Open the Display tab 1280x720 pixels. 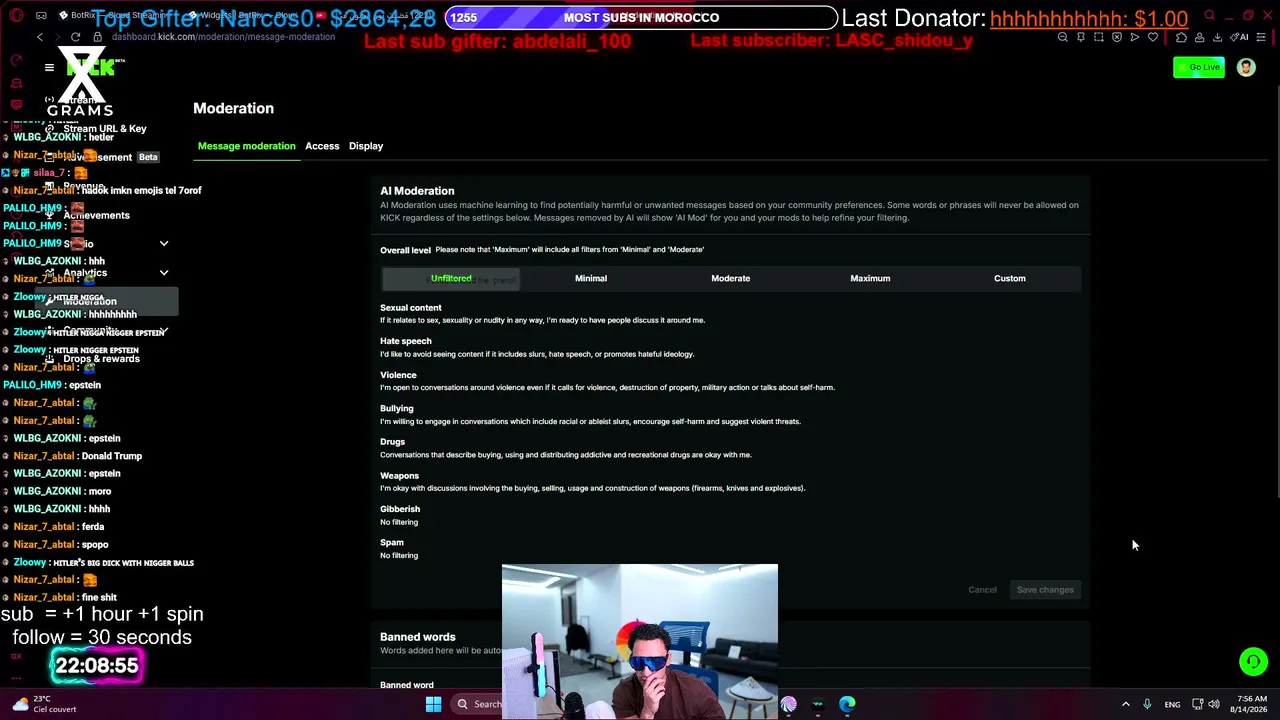(x=366, y=146)
